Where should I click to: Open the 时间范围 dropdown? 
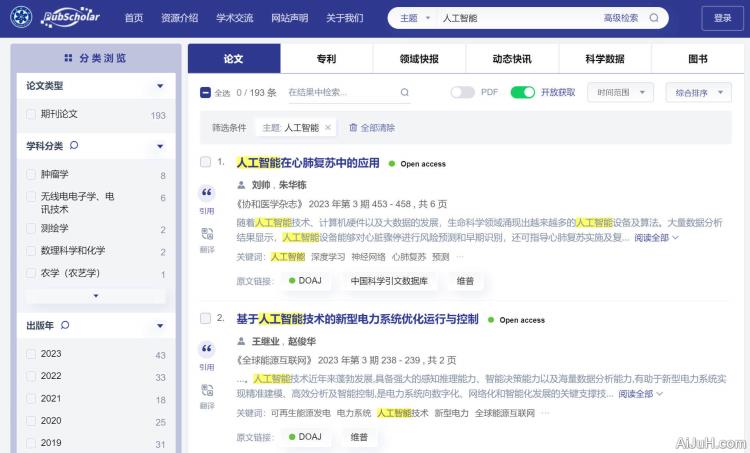pos(621,93)
